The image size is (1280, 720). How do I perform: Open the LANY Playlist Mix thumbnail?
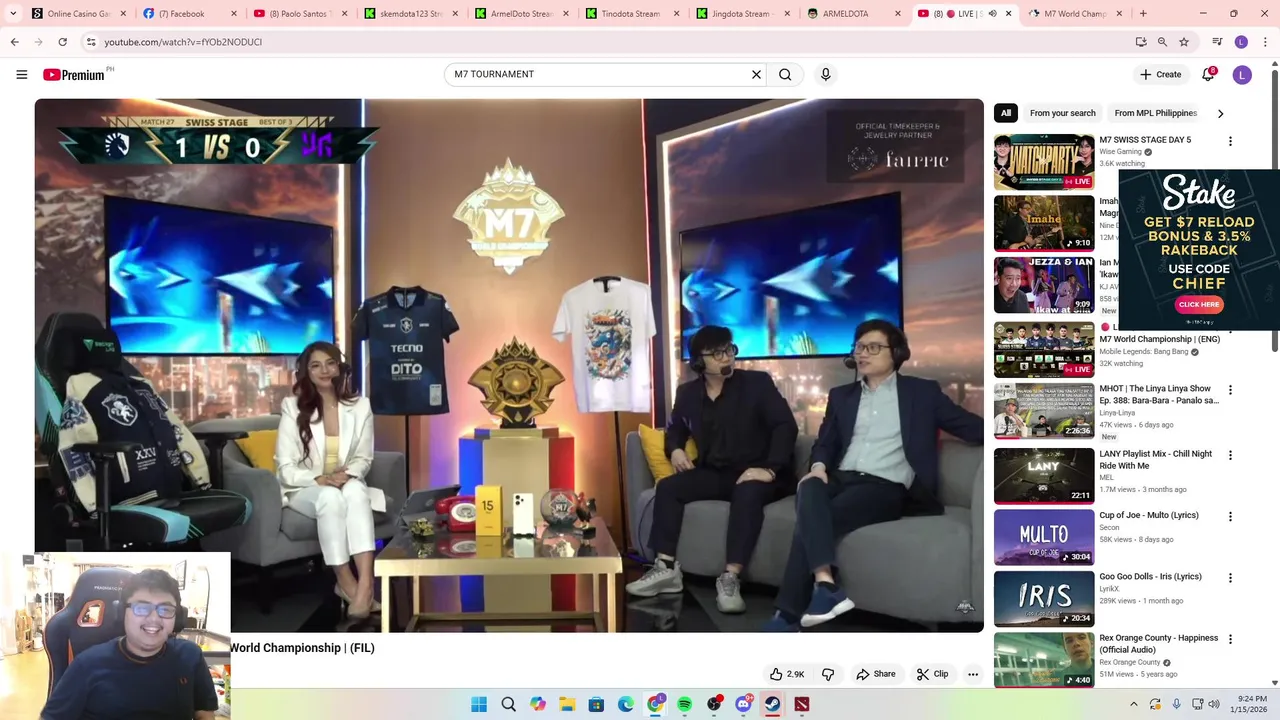(x=1044, y=476)
